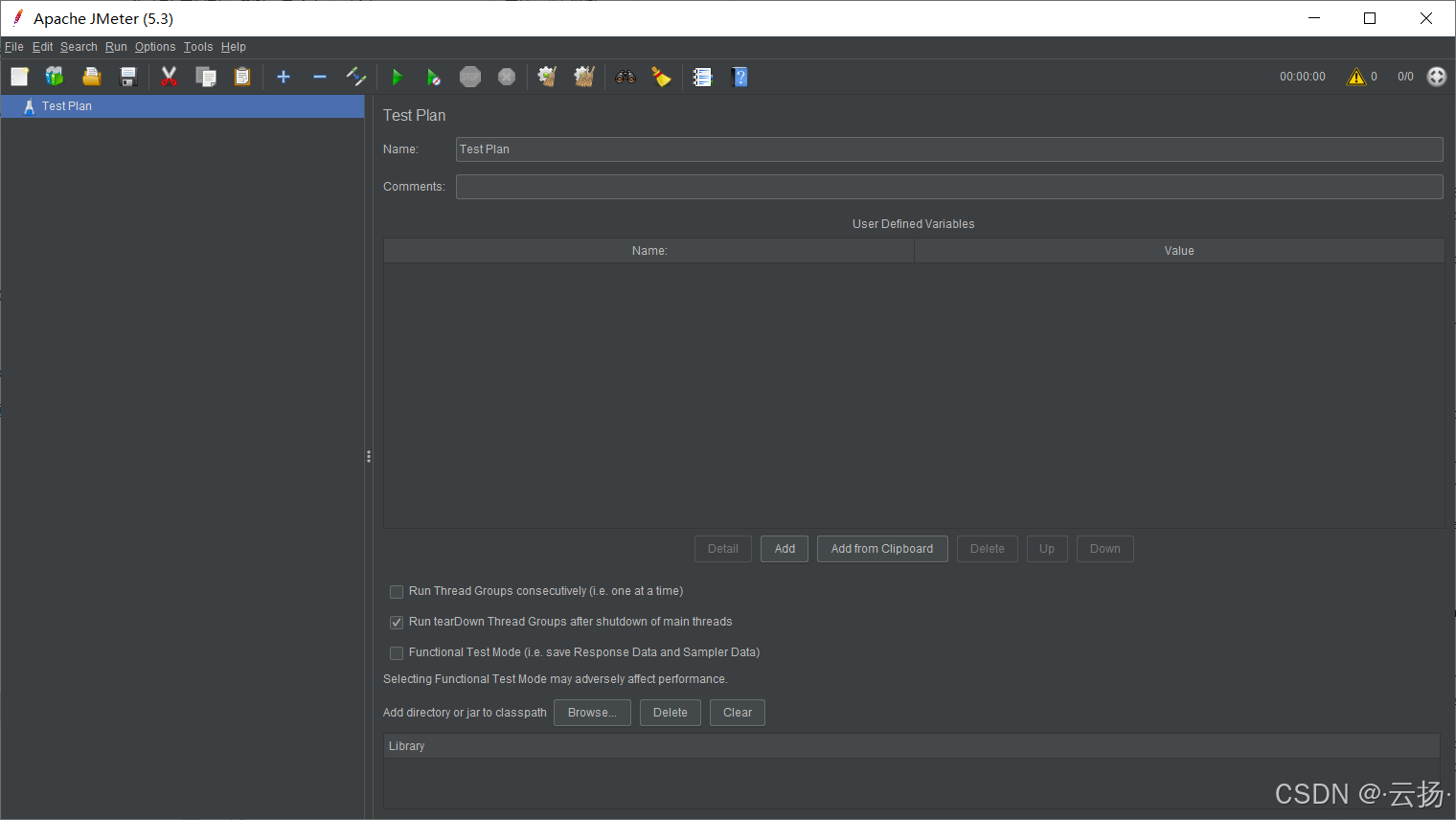Image resolution: width=1456 pixels, height=820 pixels.
Task: Click the 00:00:00 elapsed time display
Action: tap(1303, 77)
